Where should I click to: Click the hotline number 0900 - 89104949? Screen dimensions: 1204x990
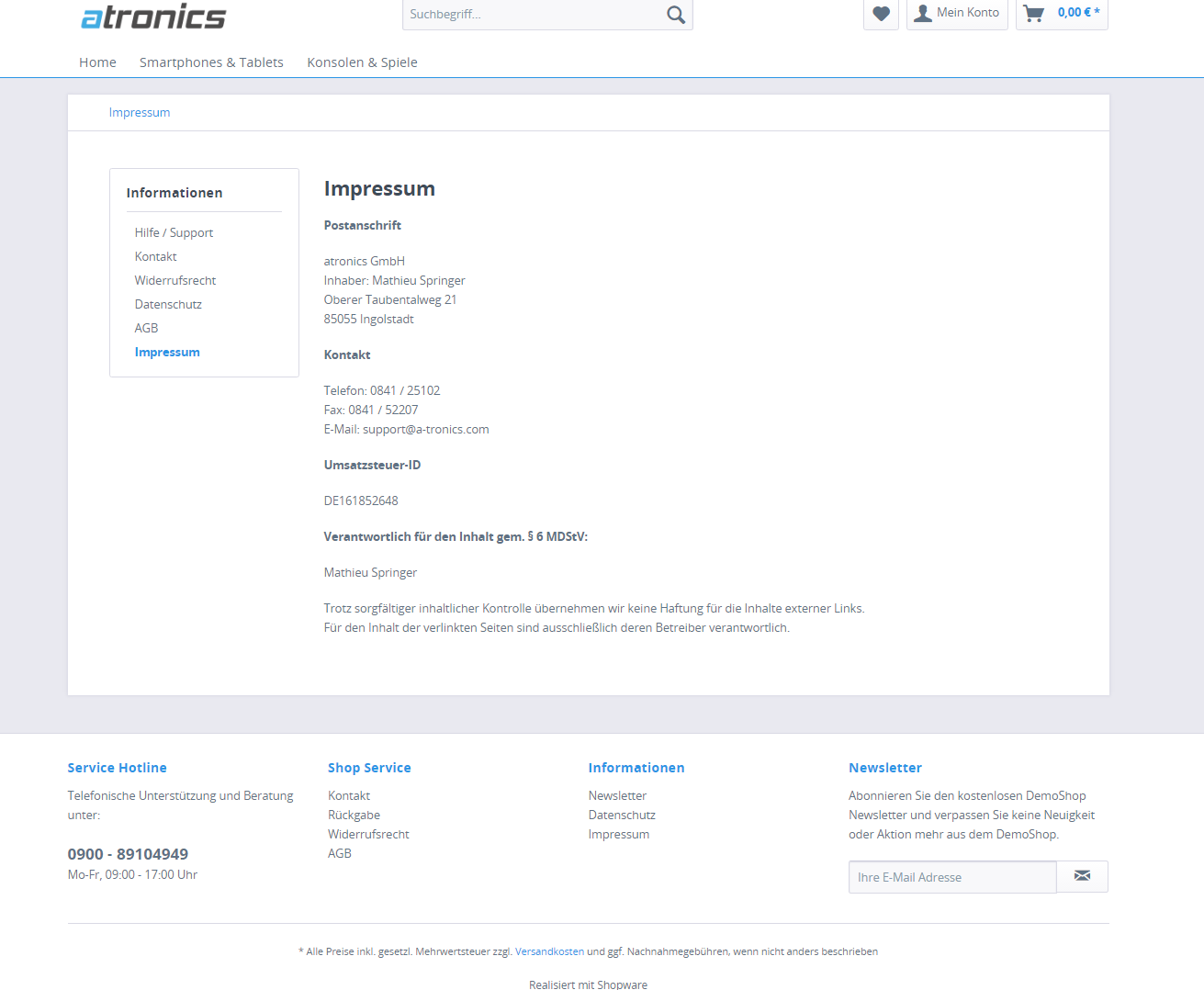click(x=128, y=855)
